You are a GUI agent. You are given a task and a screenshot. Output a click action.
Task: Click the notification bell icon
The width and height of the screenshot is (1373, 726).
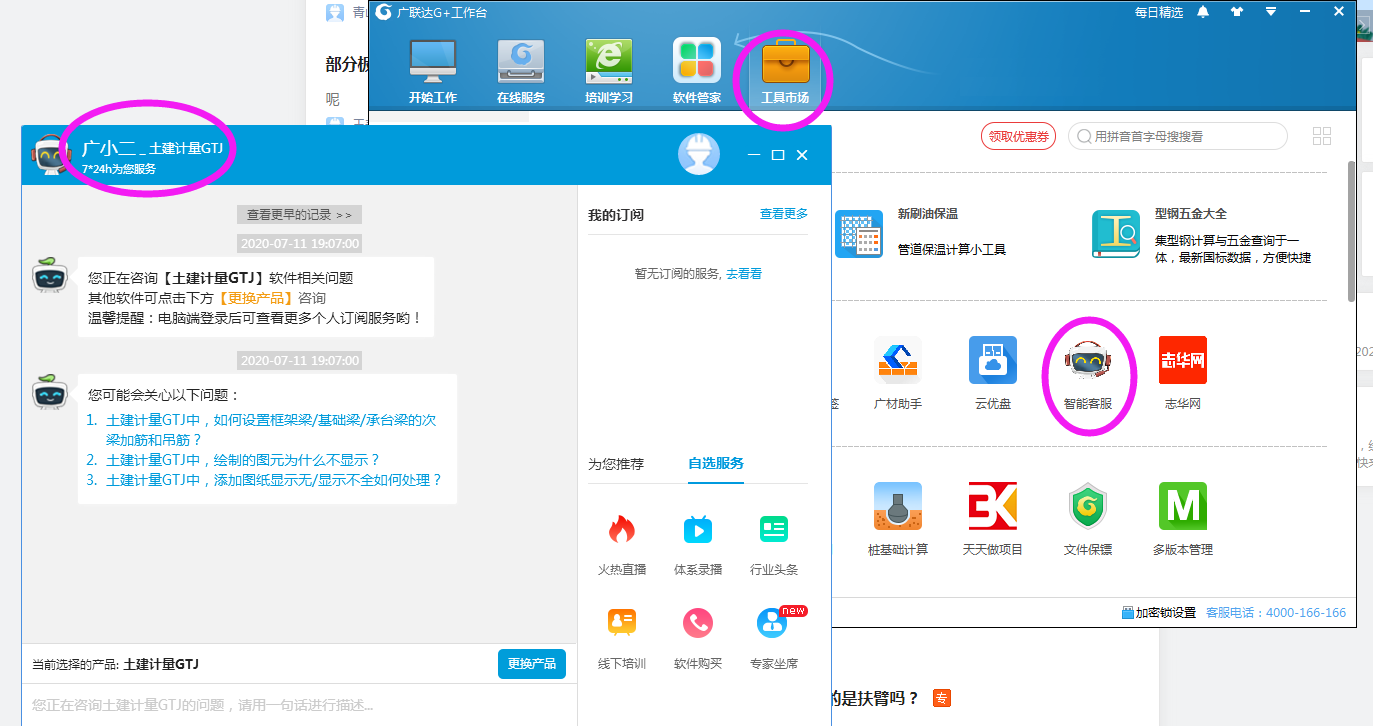pos(1203,12)
